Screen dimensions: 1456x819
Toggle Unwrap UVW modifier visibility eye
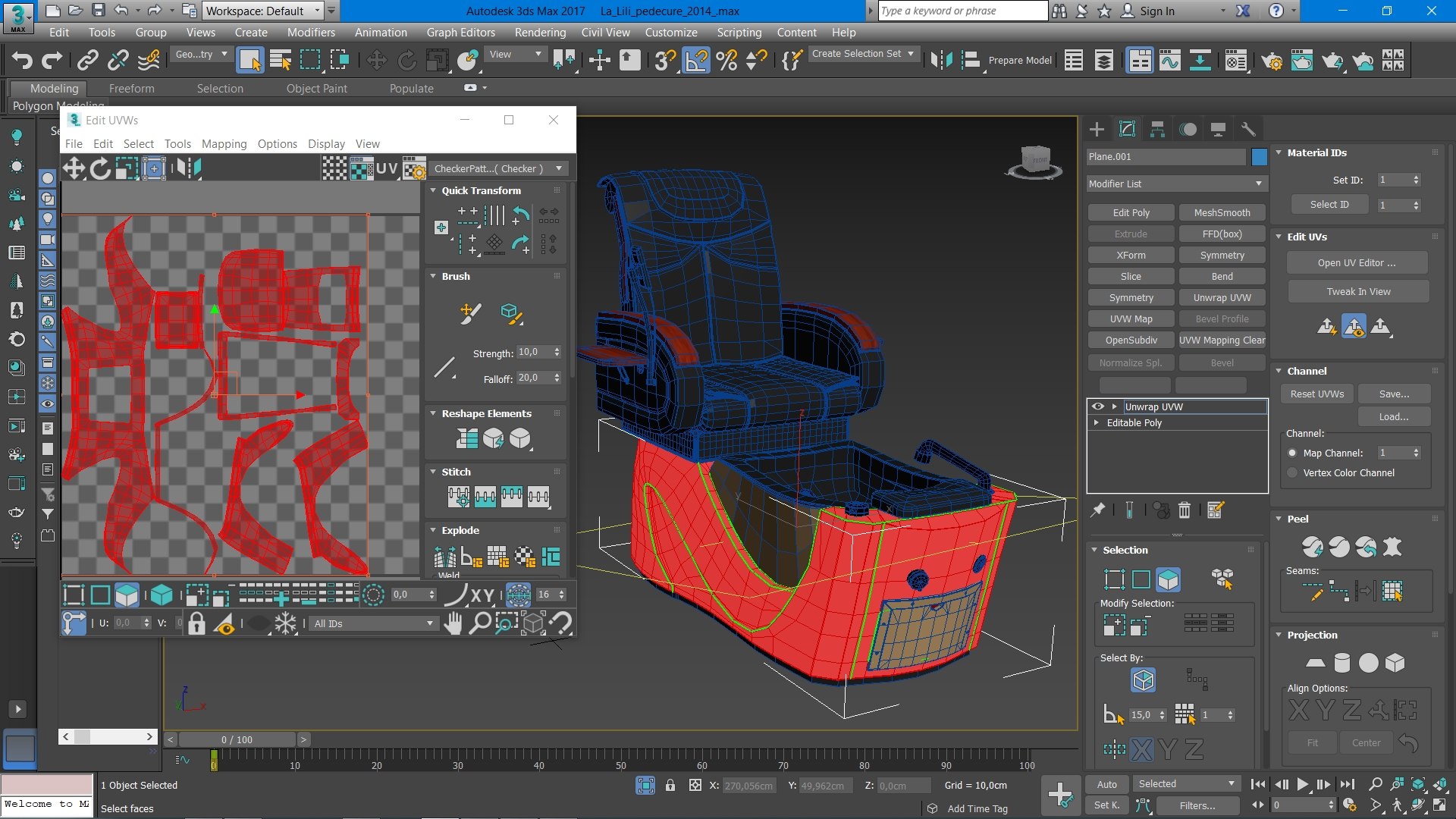1097,406
